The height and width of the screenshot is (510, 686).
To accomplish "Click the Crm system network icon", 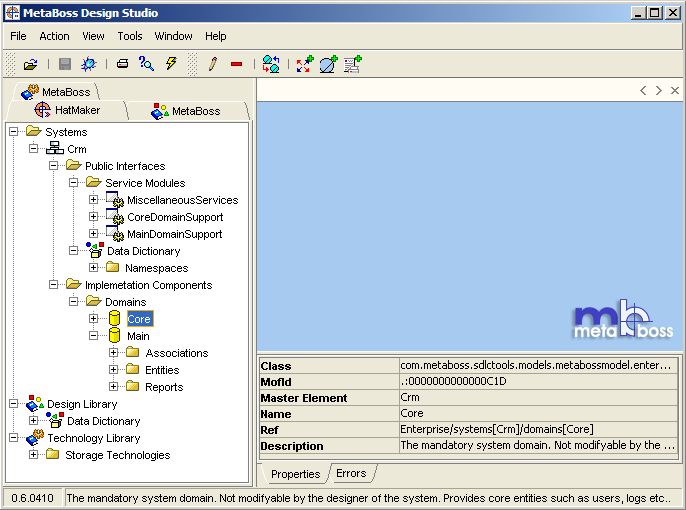I will [55, 148].
